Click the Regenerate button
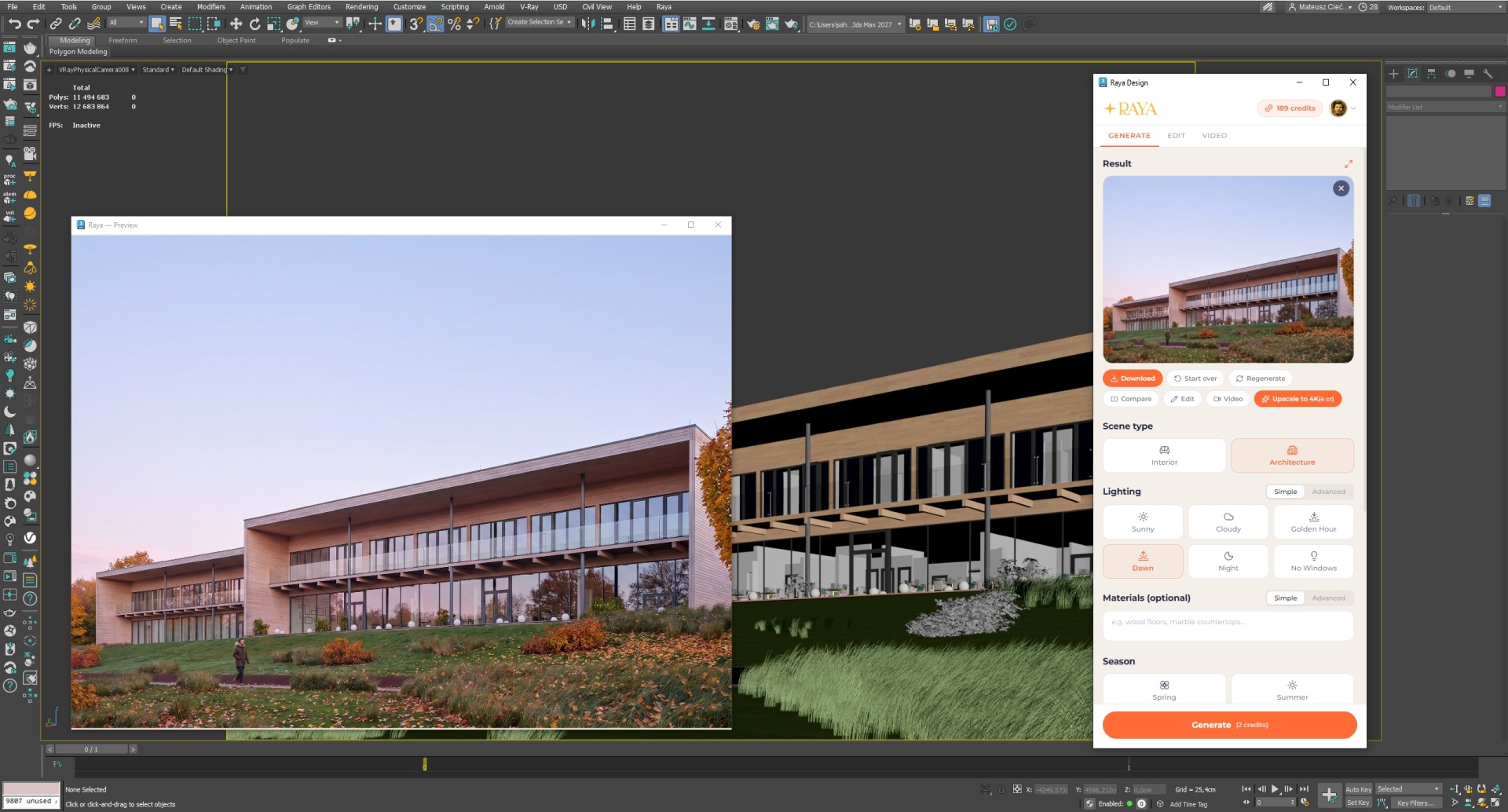Viewport: 1508px width, 812px height. tap(1261, 379)
